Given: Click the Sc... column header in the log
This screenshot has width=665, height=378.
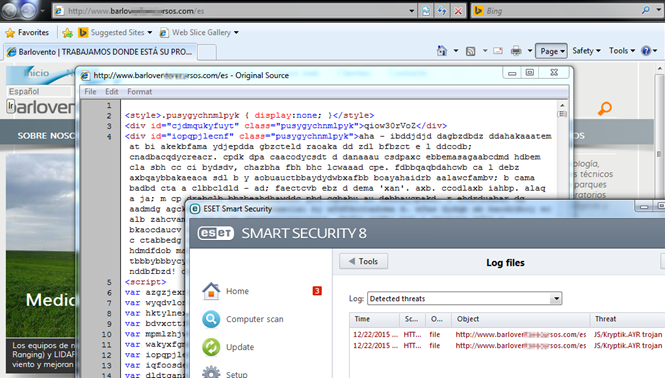Looking at the screenshot, I should [411, 319].
